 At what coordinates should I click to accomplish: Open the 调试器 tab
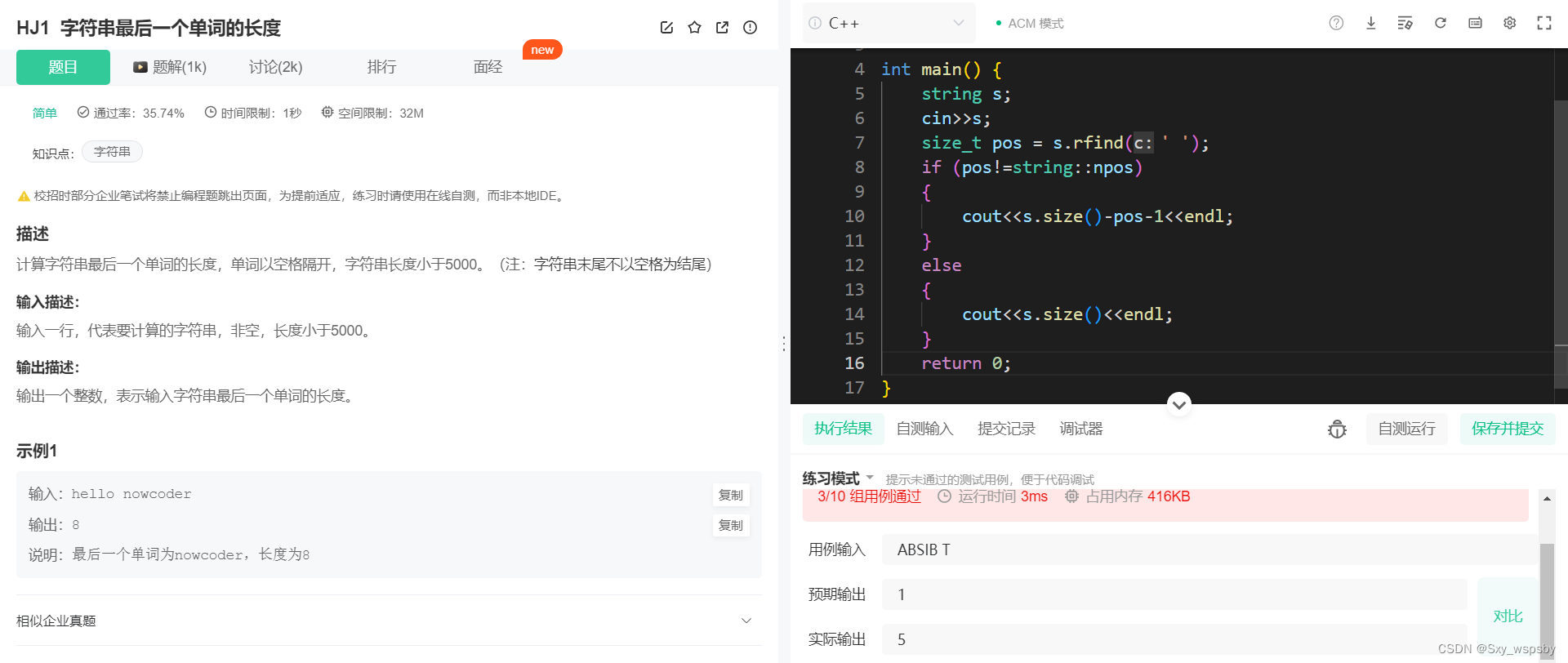1081,429
